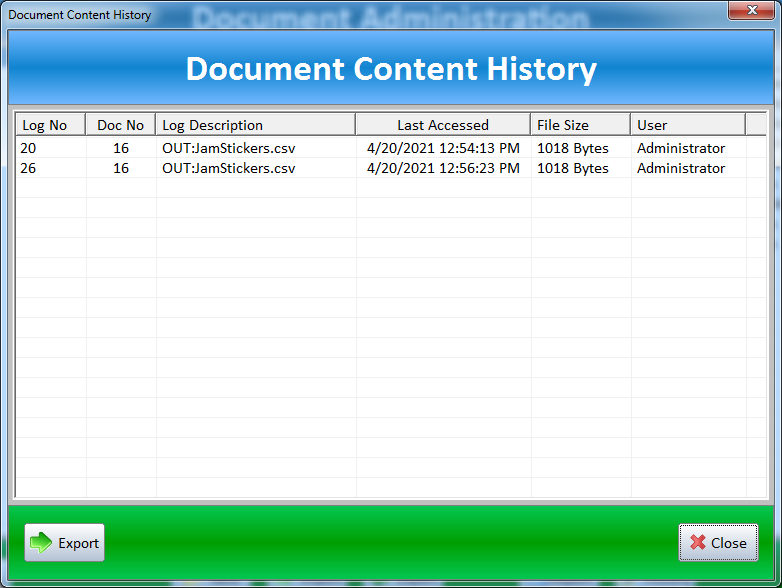The width and height of the screenshot is (782, 588).
Task: Click the green arrow Export icon
Action: coord(41,543)
